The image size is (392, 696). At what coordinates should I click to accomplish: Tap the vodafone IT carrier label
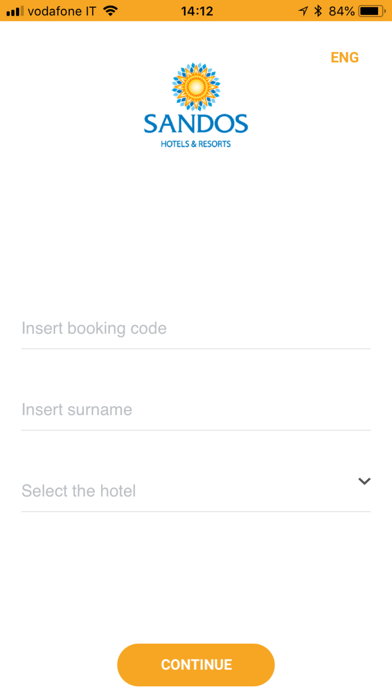click(x=62, y=11)
